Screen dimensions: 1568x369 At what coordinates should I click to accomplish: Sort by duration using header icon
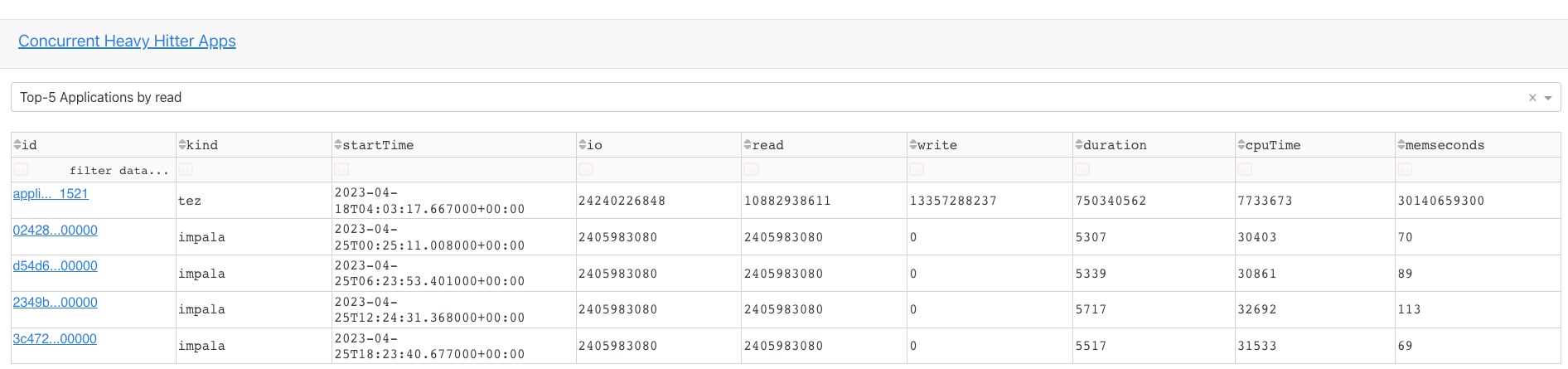click(1079, 145)
